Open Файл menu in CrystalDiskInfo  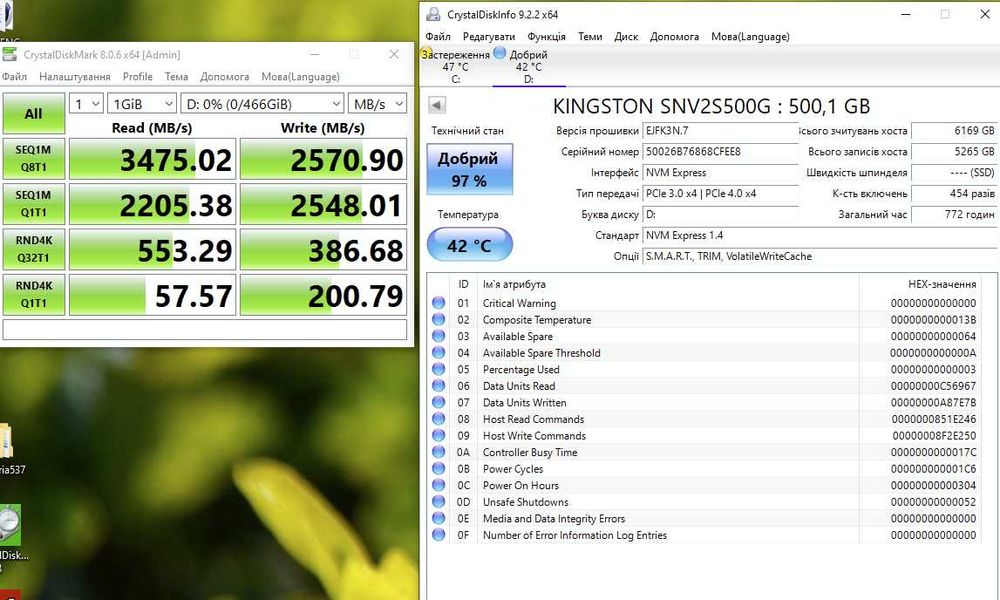coord(438,36)
